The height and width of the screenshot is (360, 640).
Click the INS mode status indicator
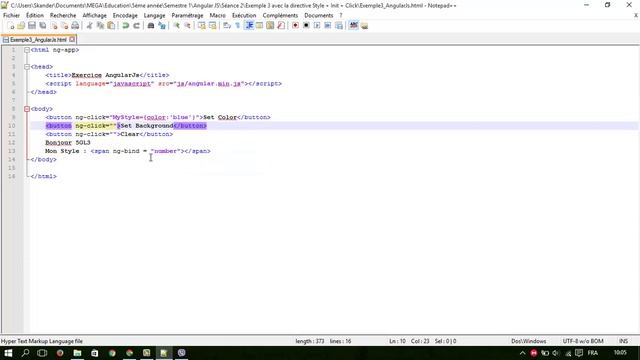[623, 341]
